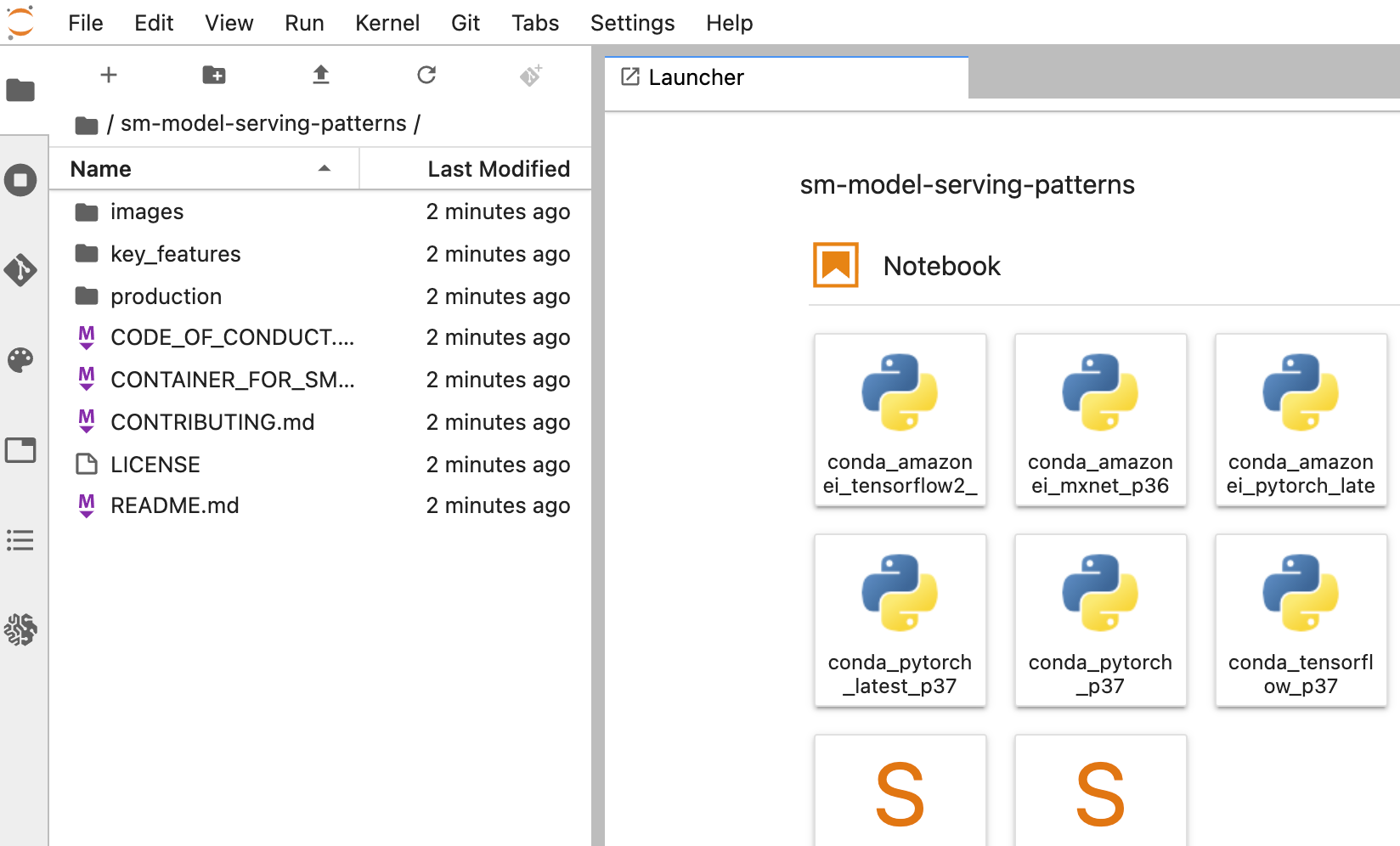Open the File Browser sidebar tab

click(x=20, y=90)
